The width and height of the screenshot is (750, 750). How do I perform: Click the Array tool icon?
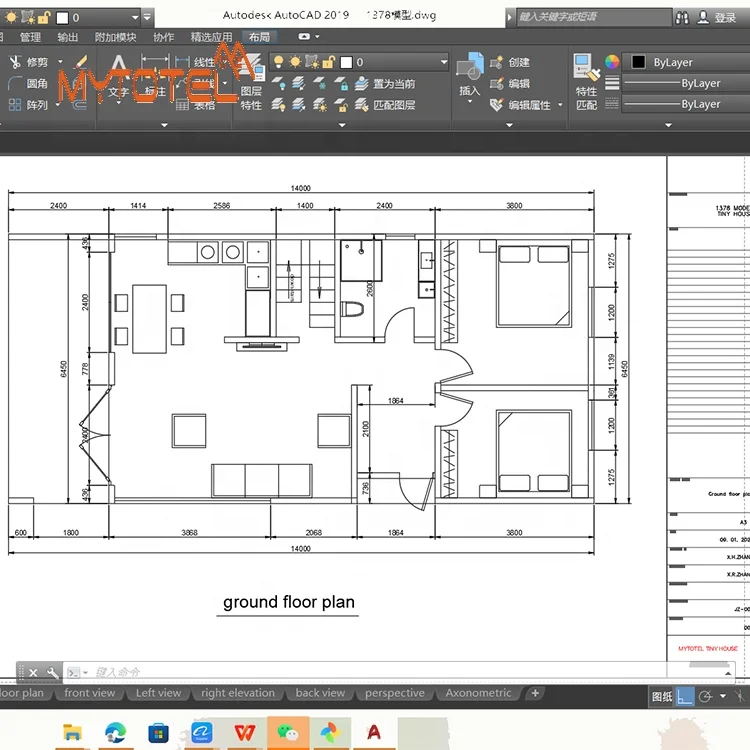point(16,104)
